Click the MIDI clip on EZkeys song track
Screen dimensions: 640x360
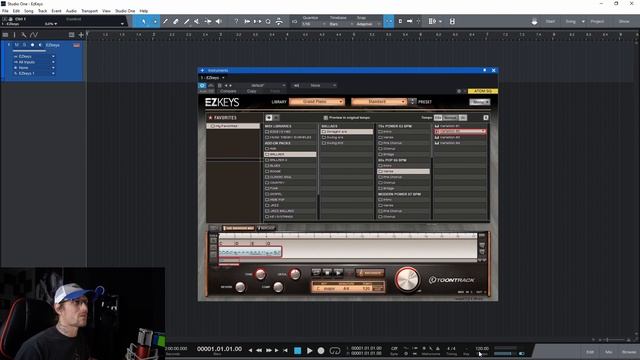(x=250, y=252)
